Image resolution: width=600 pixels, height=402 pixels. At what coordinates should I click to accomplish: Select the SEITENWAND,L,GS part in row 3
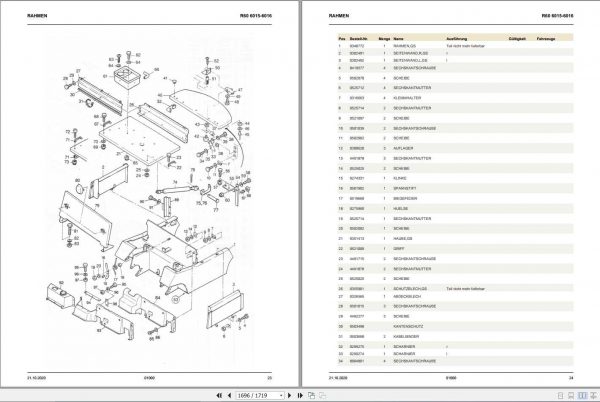[x=410, y=60]
